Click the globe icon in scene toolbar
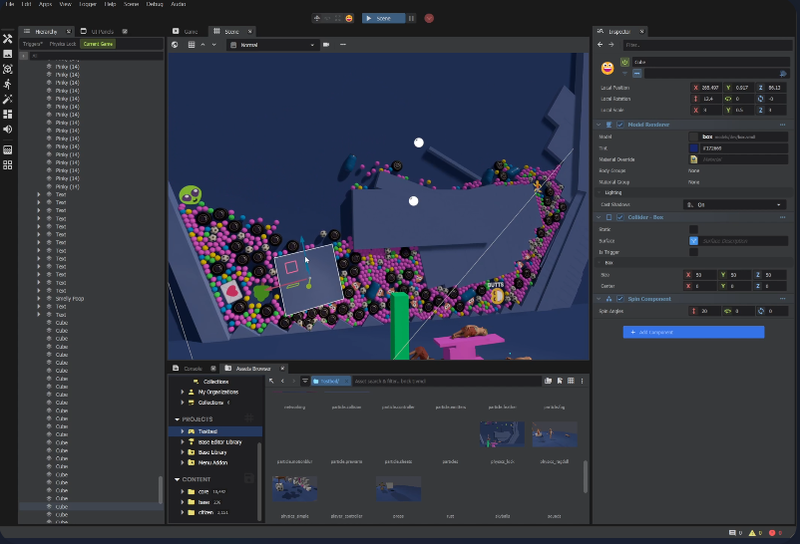The height and width of the screenshot is (544, 800). click(176, 45)
